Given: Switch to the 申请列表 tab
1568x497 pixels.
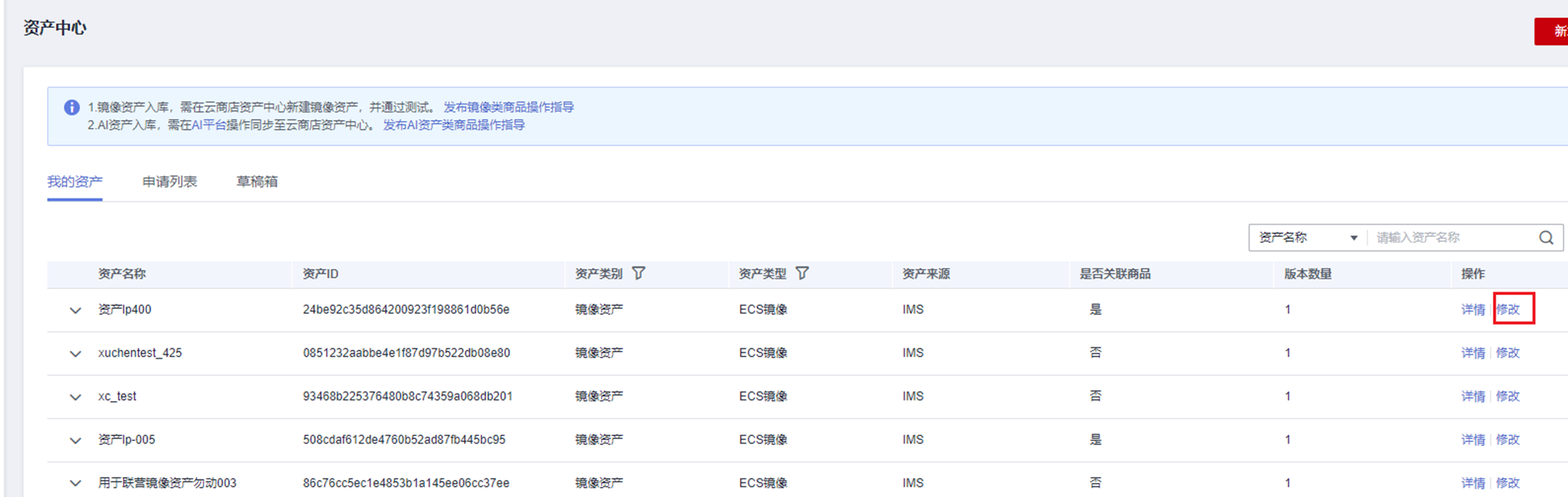Looking at the screenshot, I should pos(169,182).
